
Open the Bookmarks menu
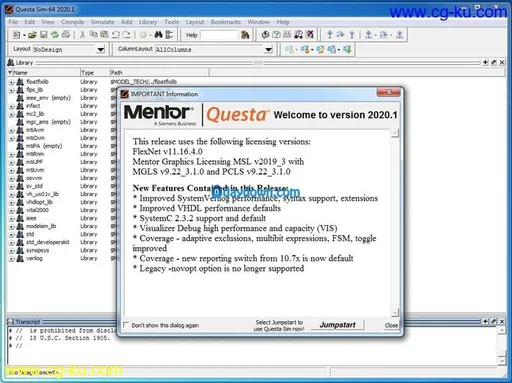[x=226, y=22]
